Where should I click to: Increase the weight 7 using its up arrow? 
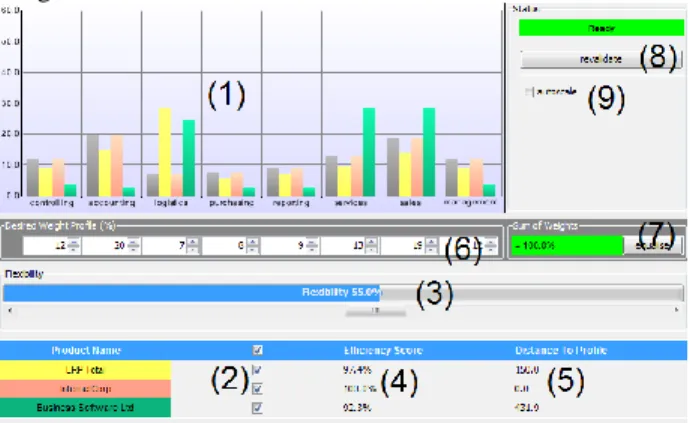coord(193,242)
